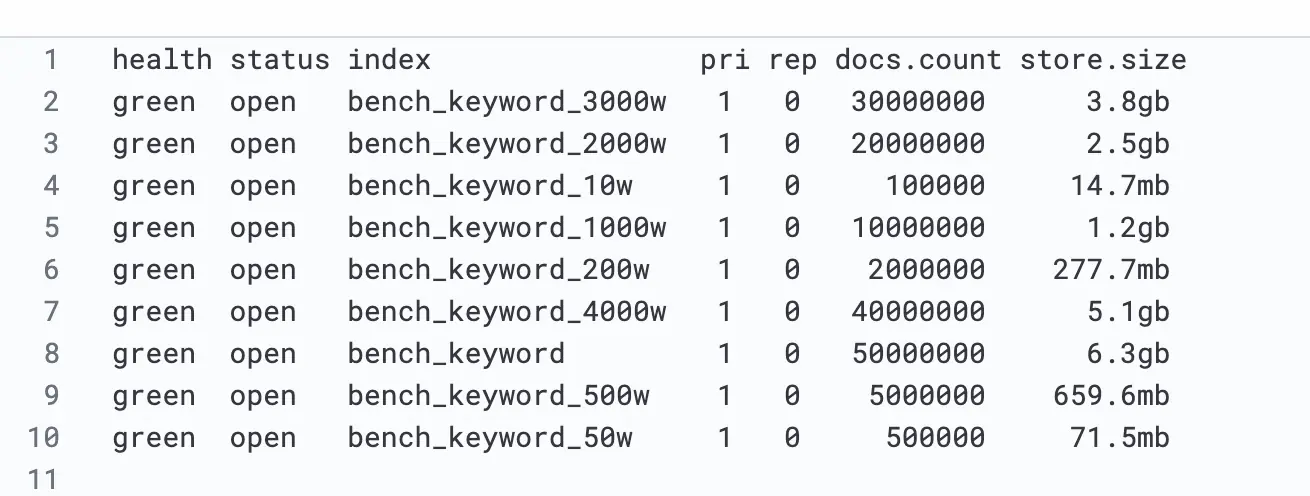
Task: Click the docs.count column header
Action: point(917,60)
